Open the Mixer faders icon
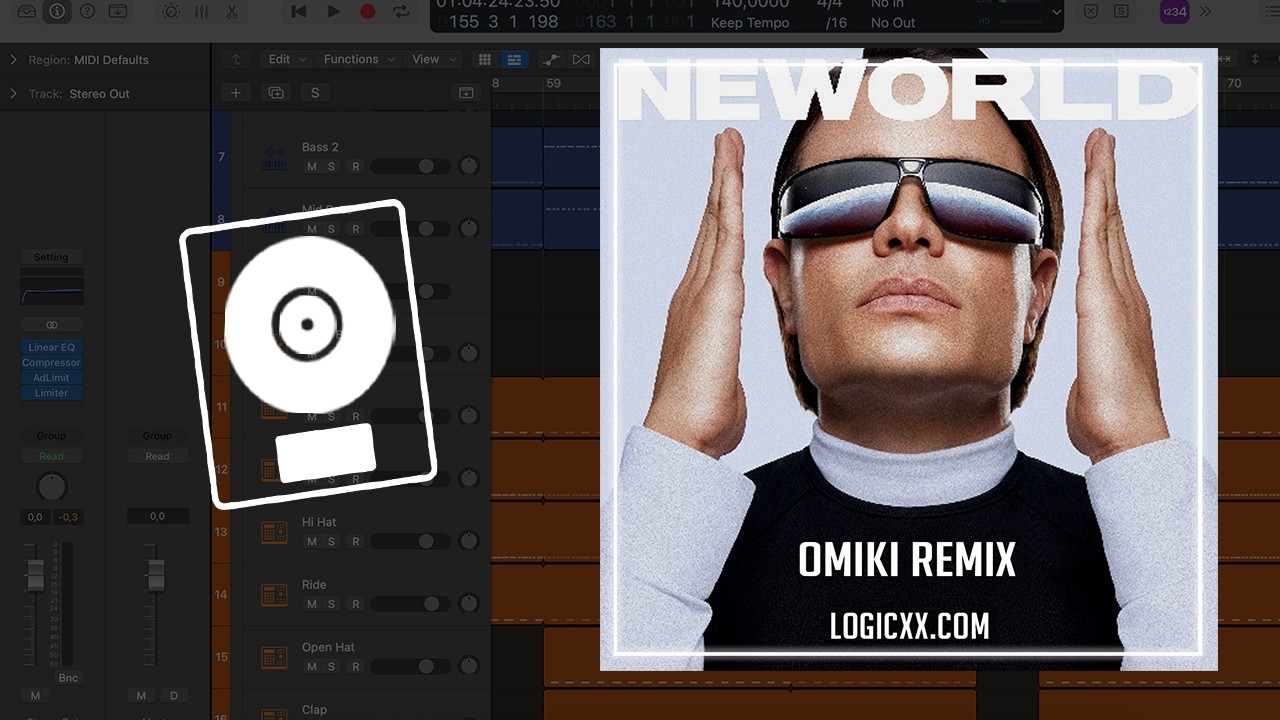1280x720 pixels. (x=201, y=11)
